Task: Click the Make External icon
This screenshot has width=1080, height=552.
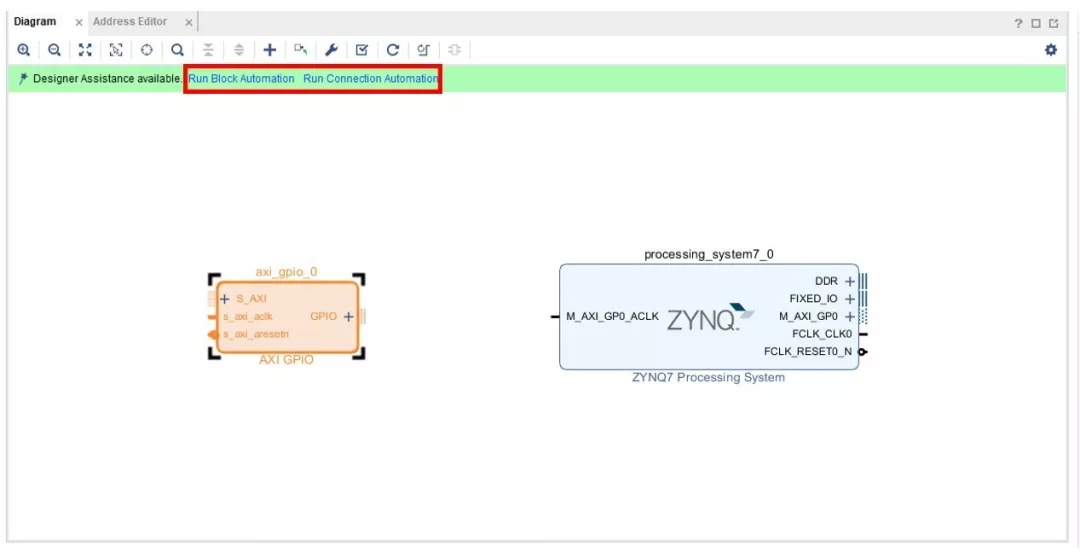Action: [x=300, y=50]
